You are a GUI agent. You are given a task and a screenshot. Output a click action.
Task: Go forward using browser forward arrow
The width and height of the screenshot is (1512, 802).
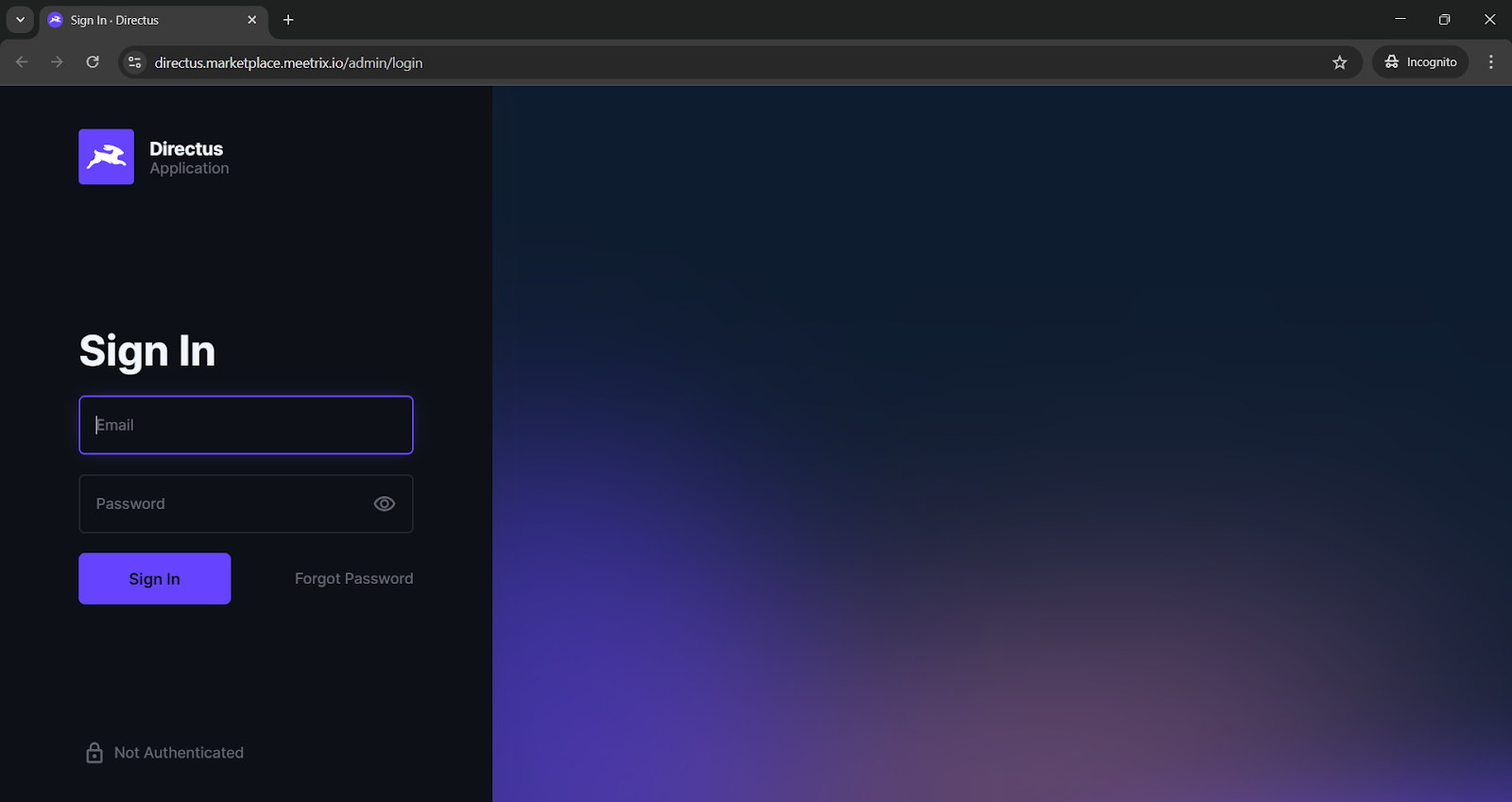click(58, 62)
